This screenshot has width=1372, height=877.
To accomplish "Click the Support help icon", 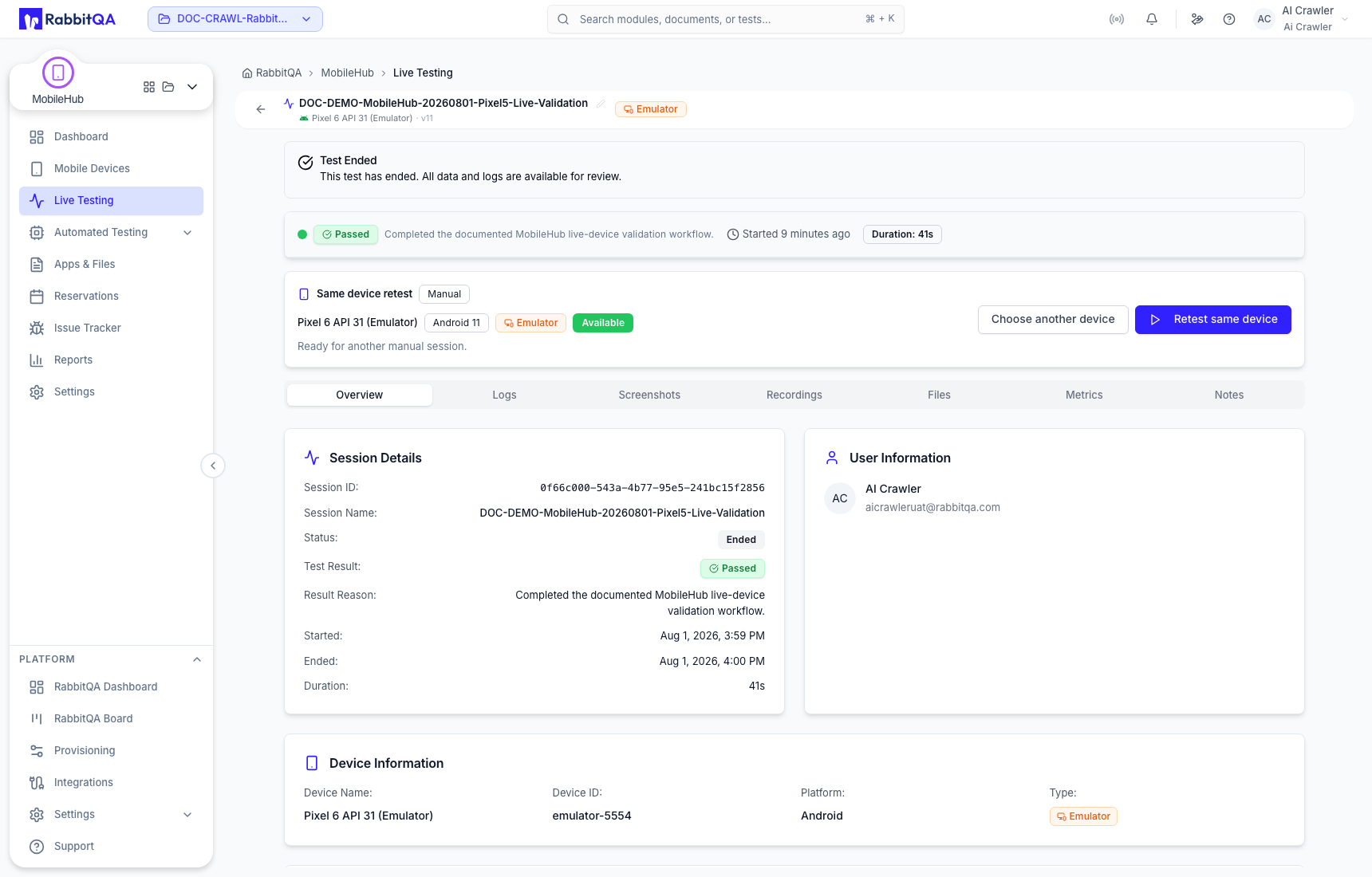I will click(x=37, y=847).
